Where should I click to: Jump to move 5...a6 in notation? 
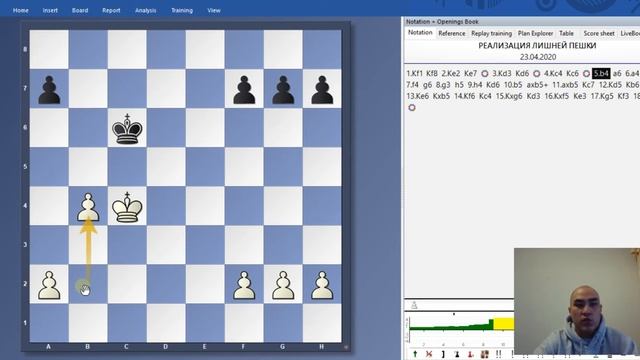click(x=617, y=73)
